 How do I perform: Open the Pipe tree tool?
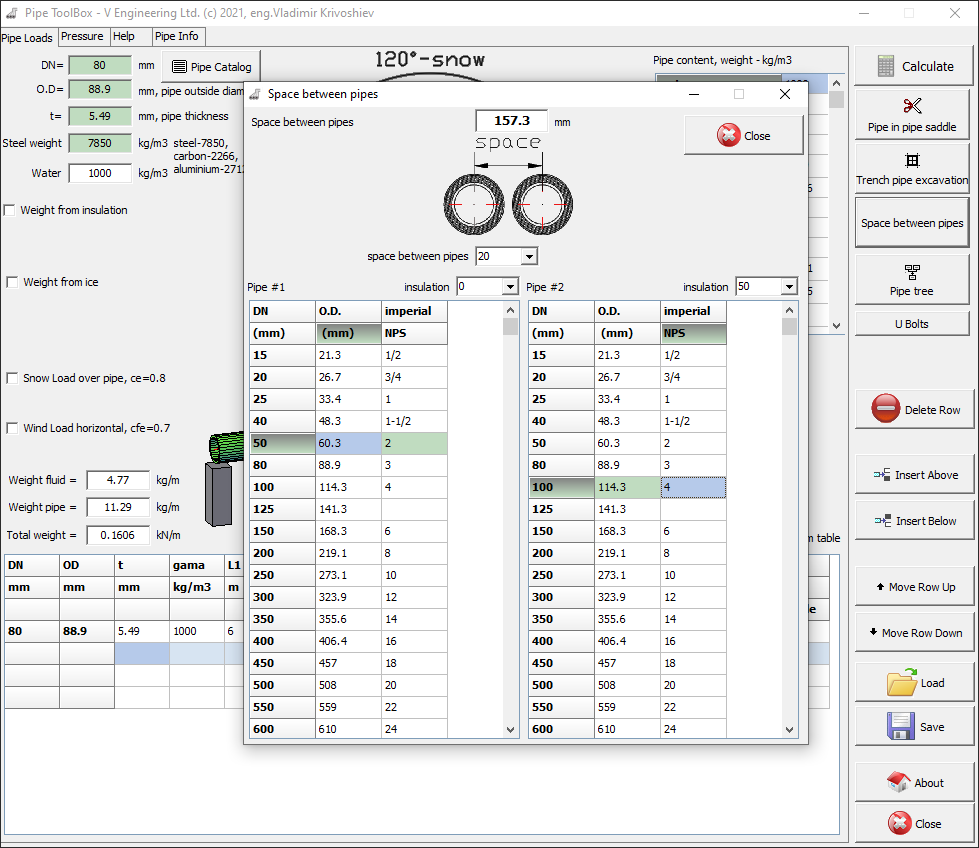[x=912, y=280]
